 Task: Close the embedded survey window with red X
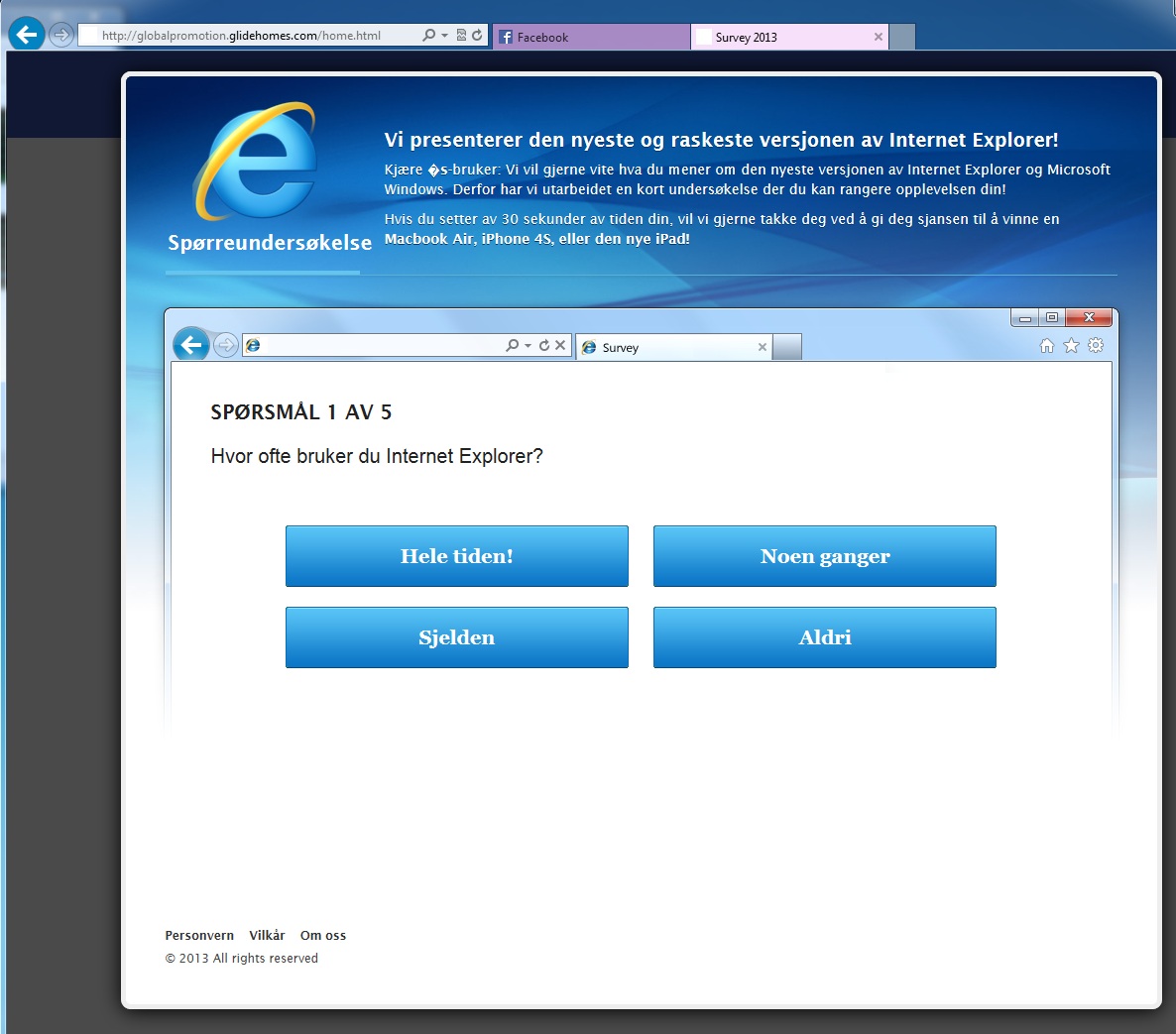pyautogui.click(x=1089, y=318)
